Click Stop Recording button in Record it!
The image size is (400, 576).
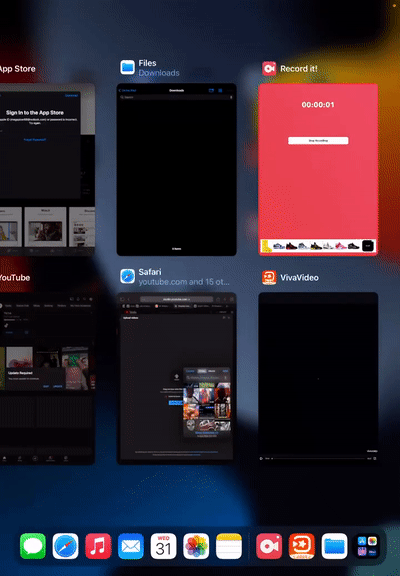point(318,140)
